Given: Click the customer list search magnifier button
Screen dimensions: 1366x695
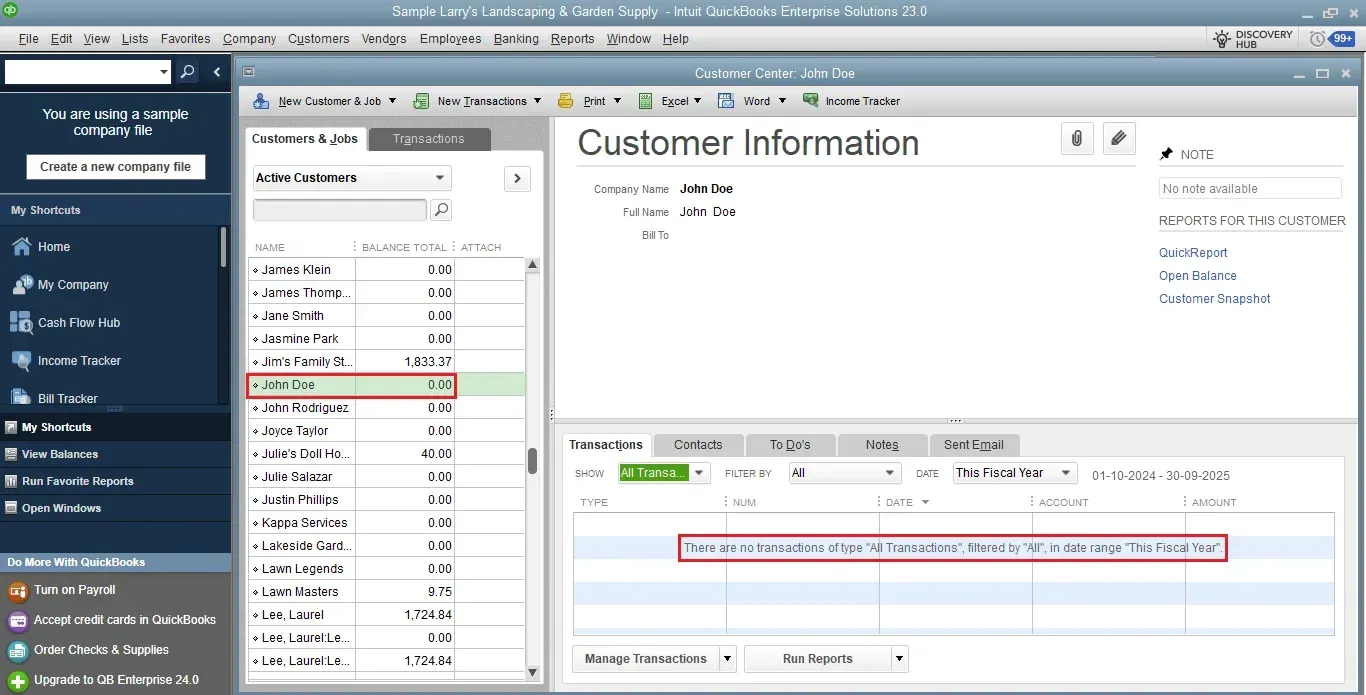Looking at the screenshot, I should click(440, 210).
